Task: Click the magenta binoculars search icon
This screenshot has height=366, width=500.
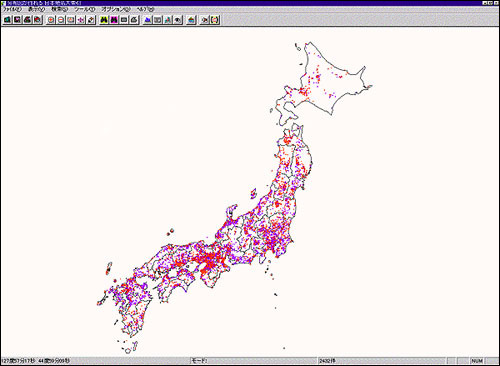Action: (x=114, y=20)
